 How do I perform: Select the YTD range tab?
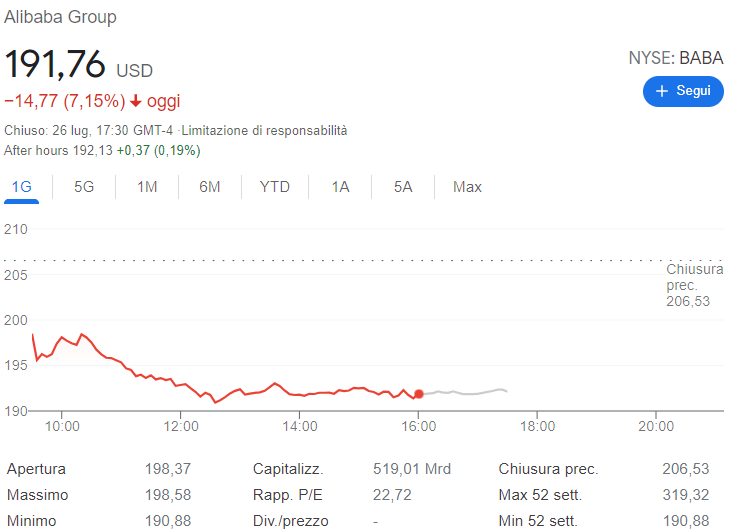pos(274,187)
